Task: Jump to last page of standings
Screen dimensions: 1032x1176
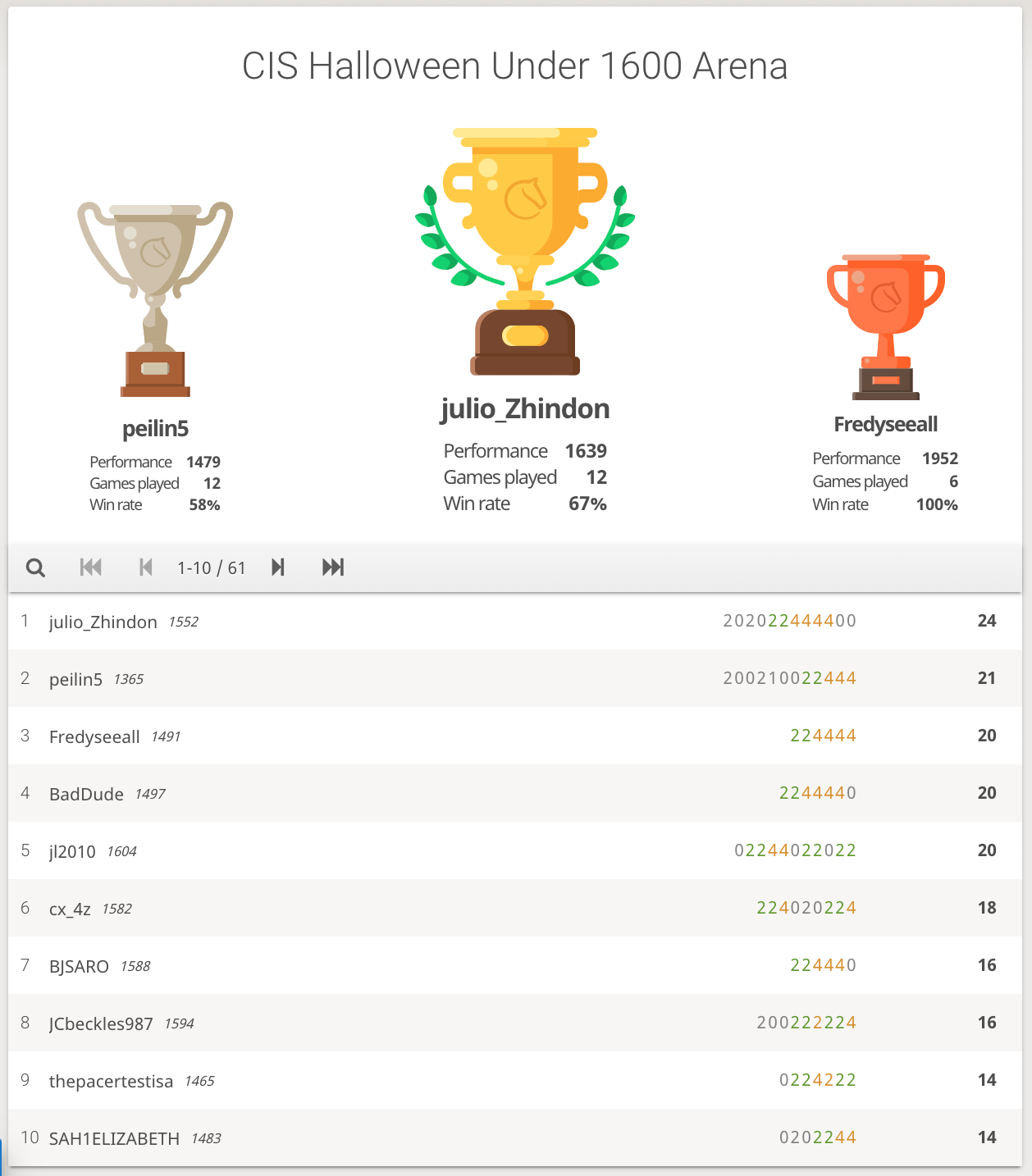Action: [x=333, y=567]
